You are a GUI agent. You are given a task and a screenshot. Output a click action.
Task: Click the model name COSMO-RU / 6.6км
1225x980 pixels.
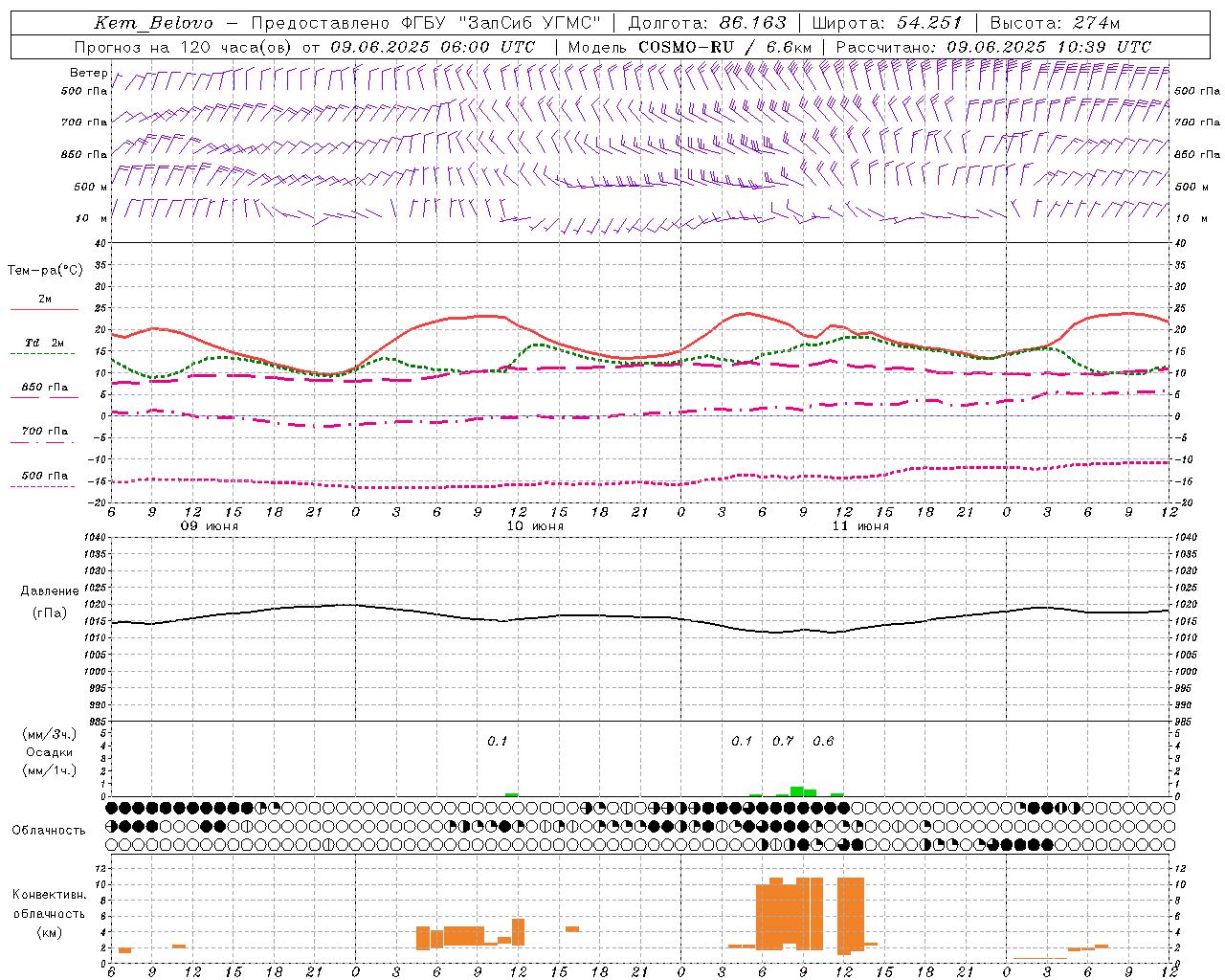click(x=725, y=47)
